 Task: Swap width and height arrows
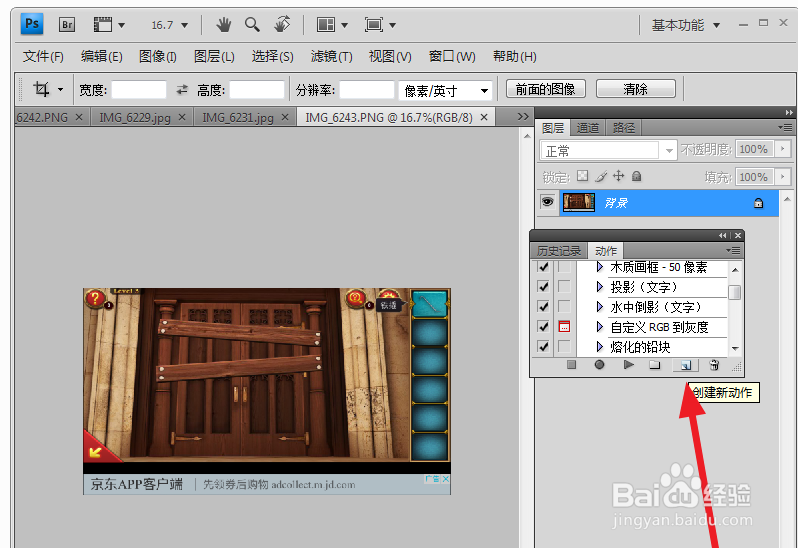point(182,90)
